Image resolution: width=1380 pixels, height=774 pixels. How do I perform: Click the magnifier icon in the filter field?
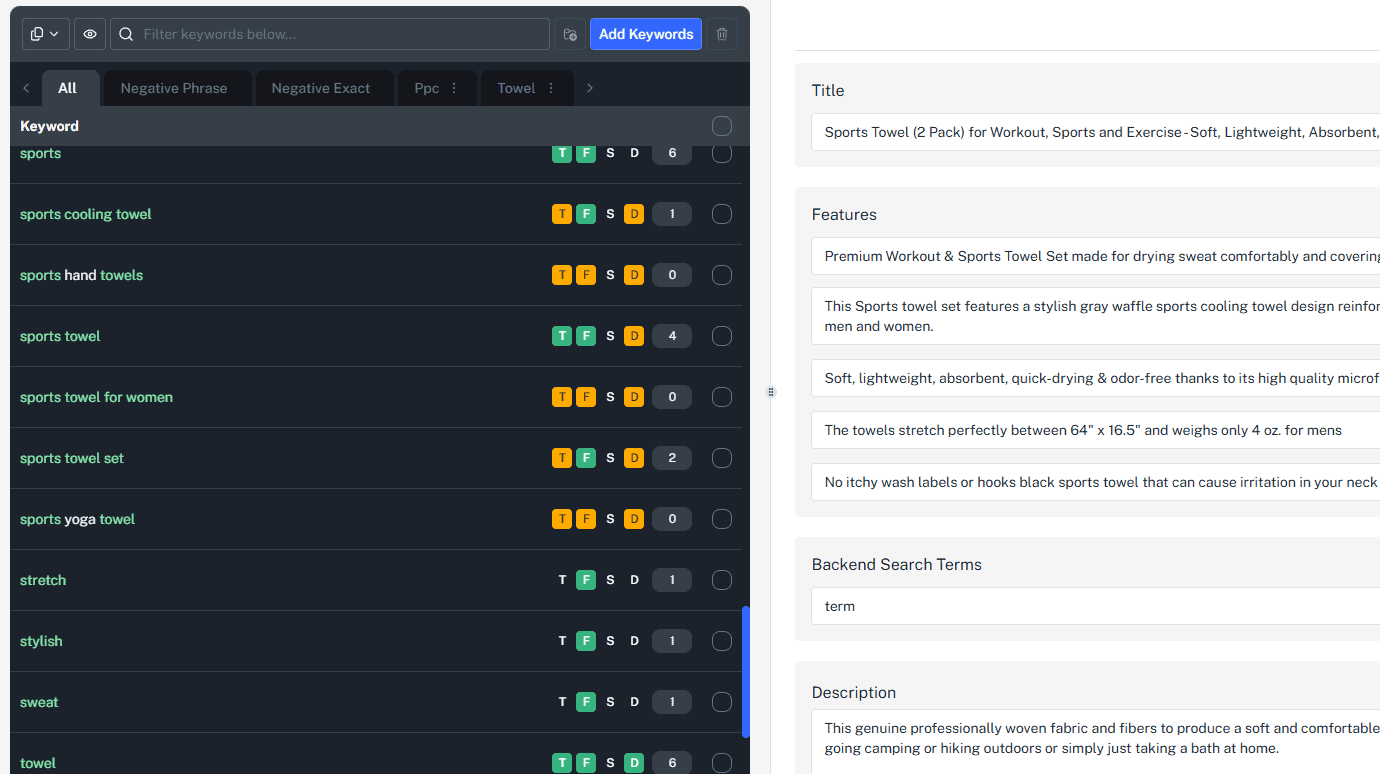[x=125, y=33]
